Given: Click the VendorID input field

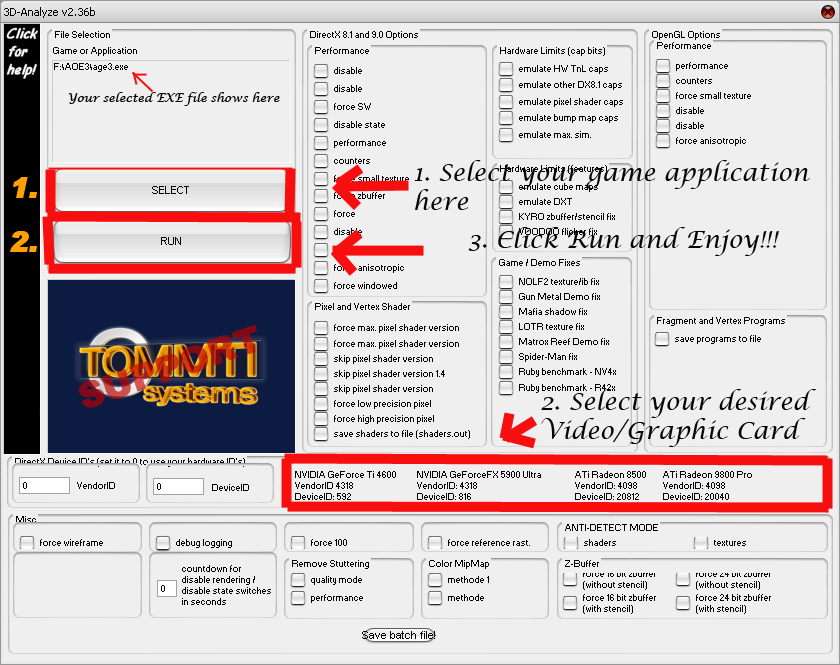Looking at the screenshot, I should [x=44, y=485].
